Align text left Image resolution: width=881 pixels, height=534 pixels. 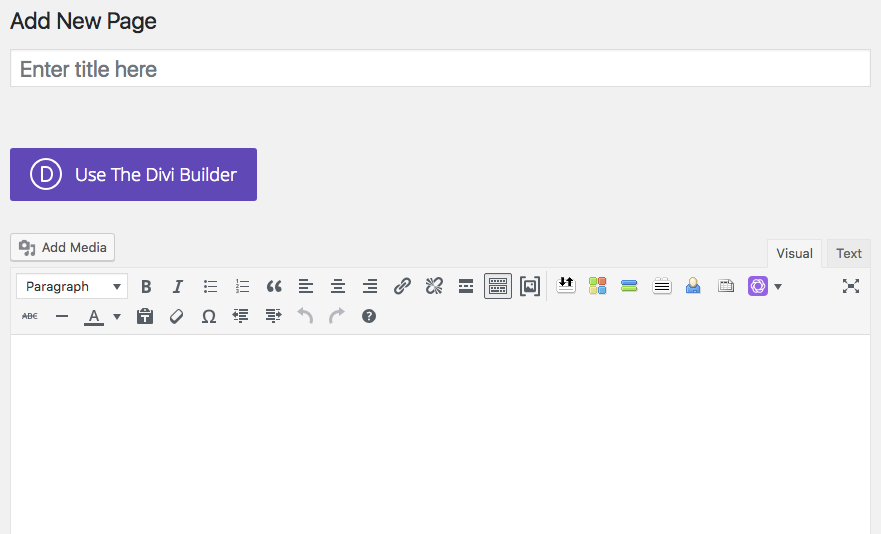point(306,287)
